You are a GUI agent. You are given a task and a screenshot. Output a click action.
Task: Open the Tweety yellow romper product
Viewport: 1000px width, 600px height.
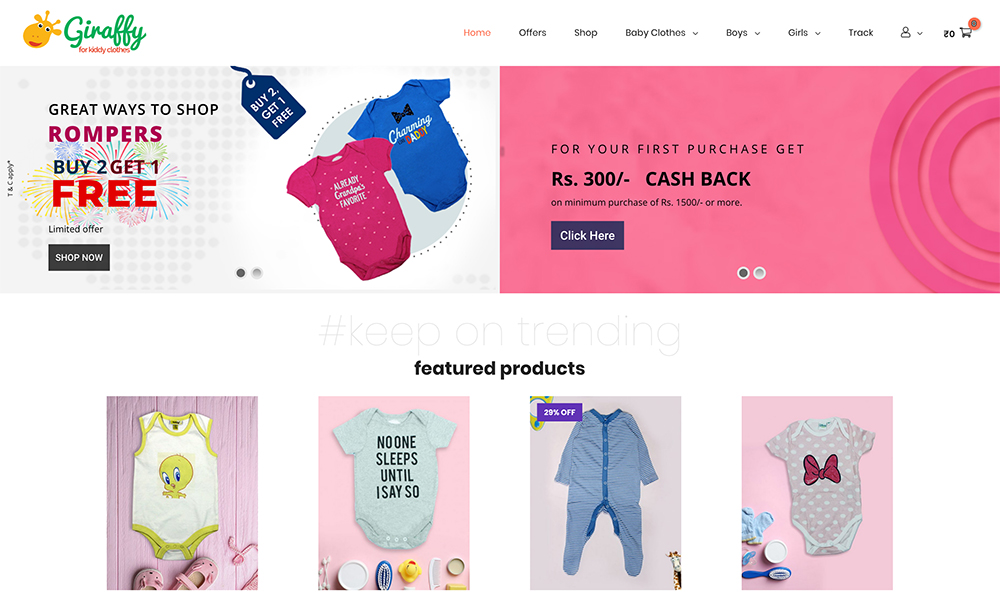(x=182, y=493)
